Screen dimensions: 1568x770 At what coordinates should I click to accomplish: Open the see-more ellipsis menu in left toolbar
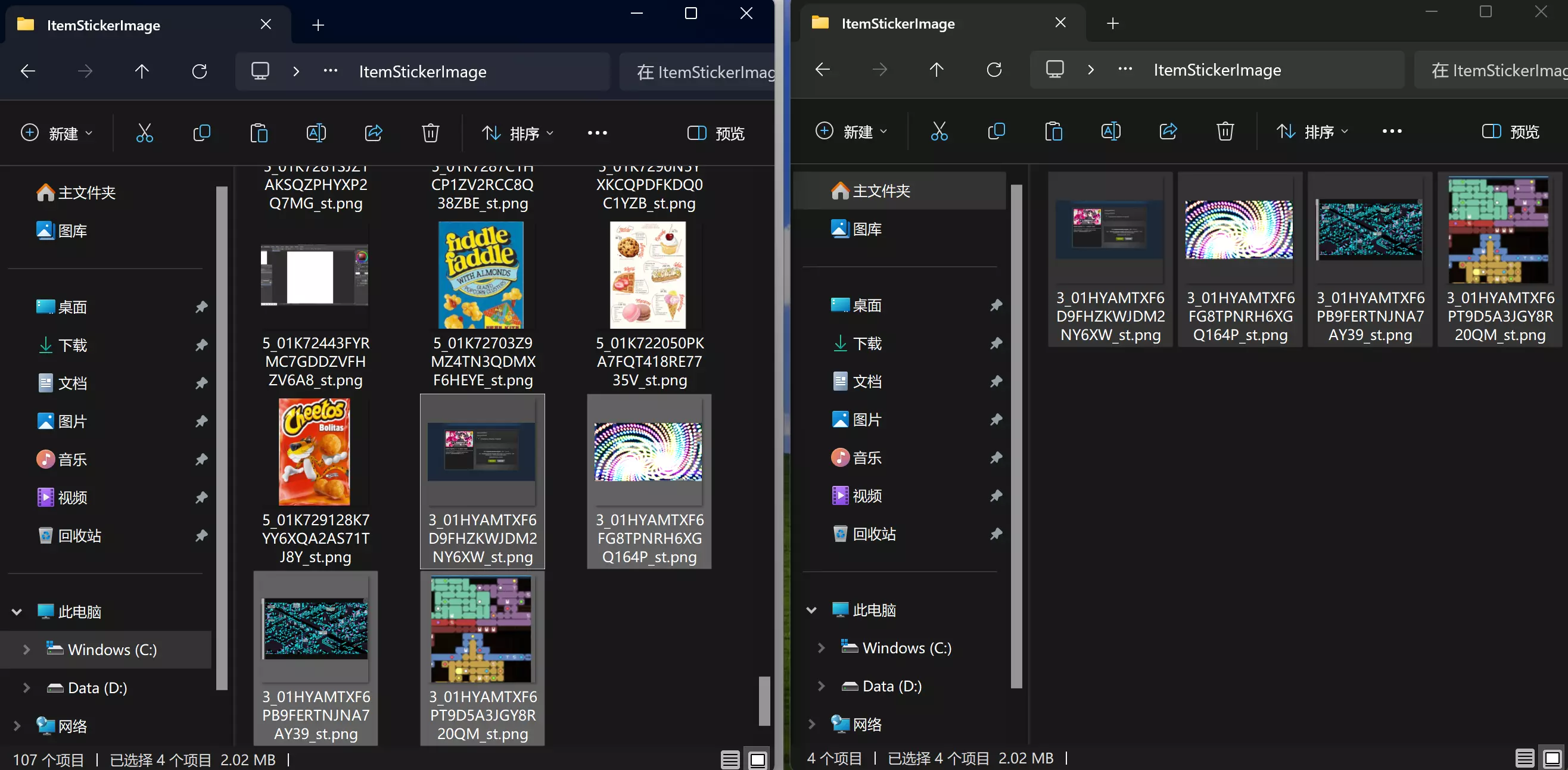[597, 133]
